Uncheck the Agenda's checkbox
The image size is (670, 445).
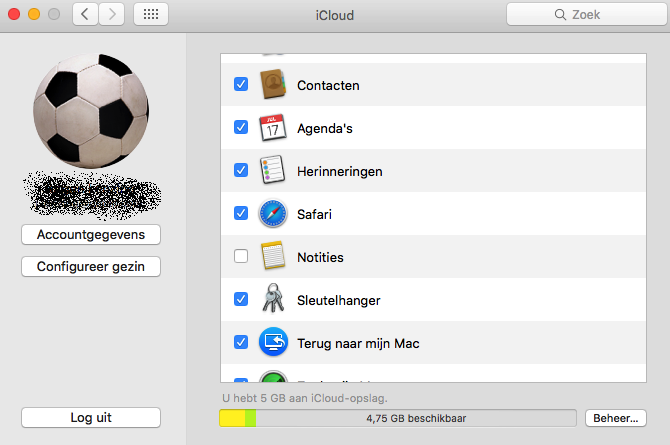[241, 127]
